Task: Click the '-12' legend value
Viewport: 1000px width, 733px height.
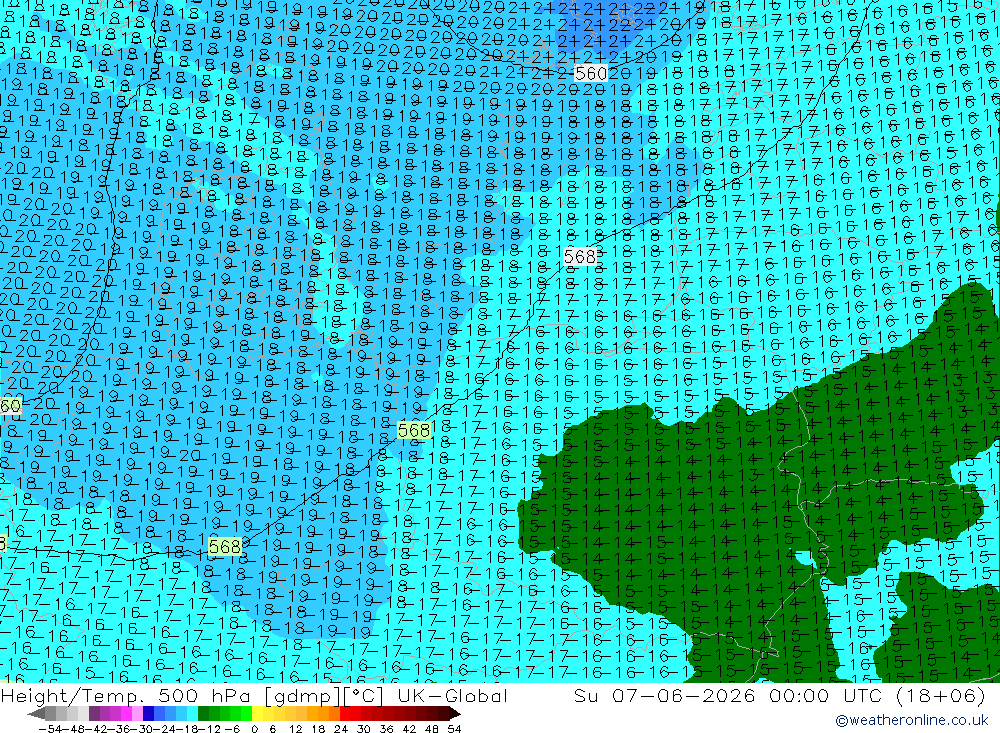Action: click(x=209, y=729)
